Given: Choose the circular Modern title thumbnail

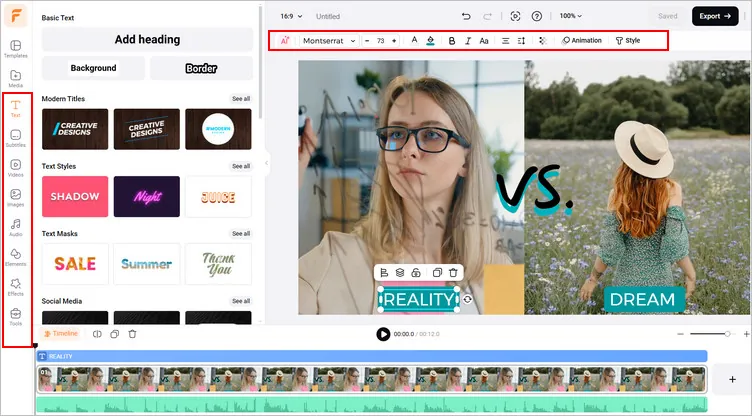Looking at the screenshot, I should (218, 129).
